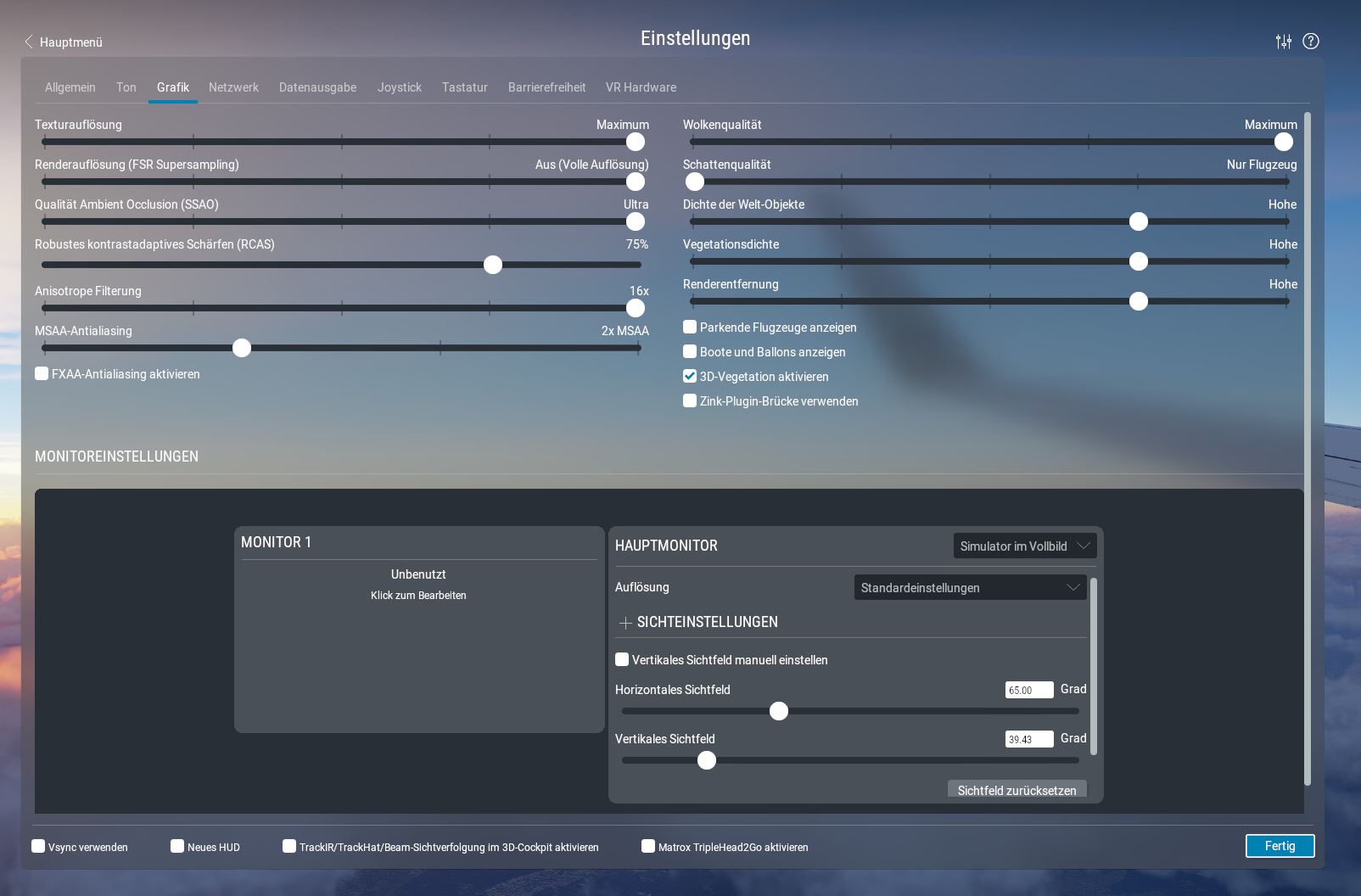Click the Vegetationsdichte slider handle

pyautogui.click(x=1139, y=261)
